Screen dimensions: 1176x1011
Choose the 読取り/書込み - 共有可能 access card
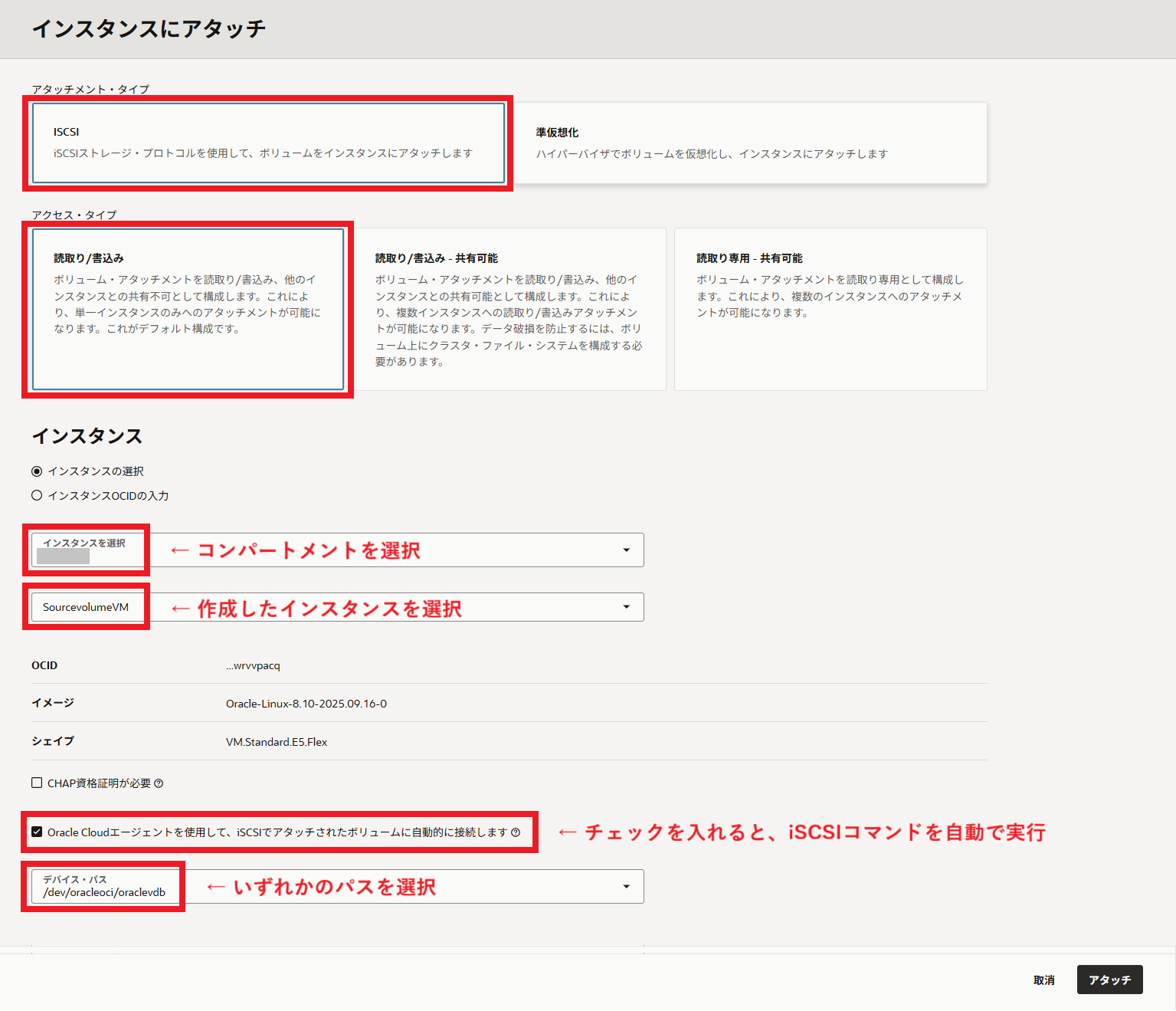pos(509,309)
